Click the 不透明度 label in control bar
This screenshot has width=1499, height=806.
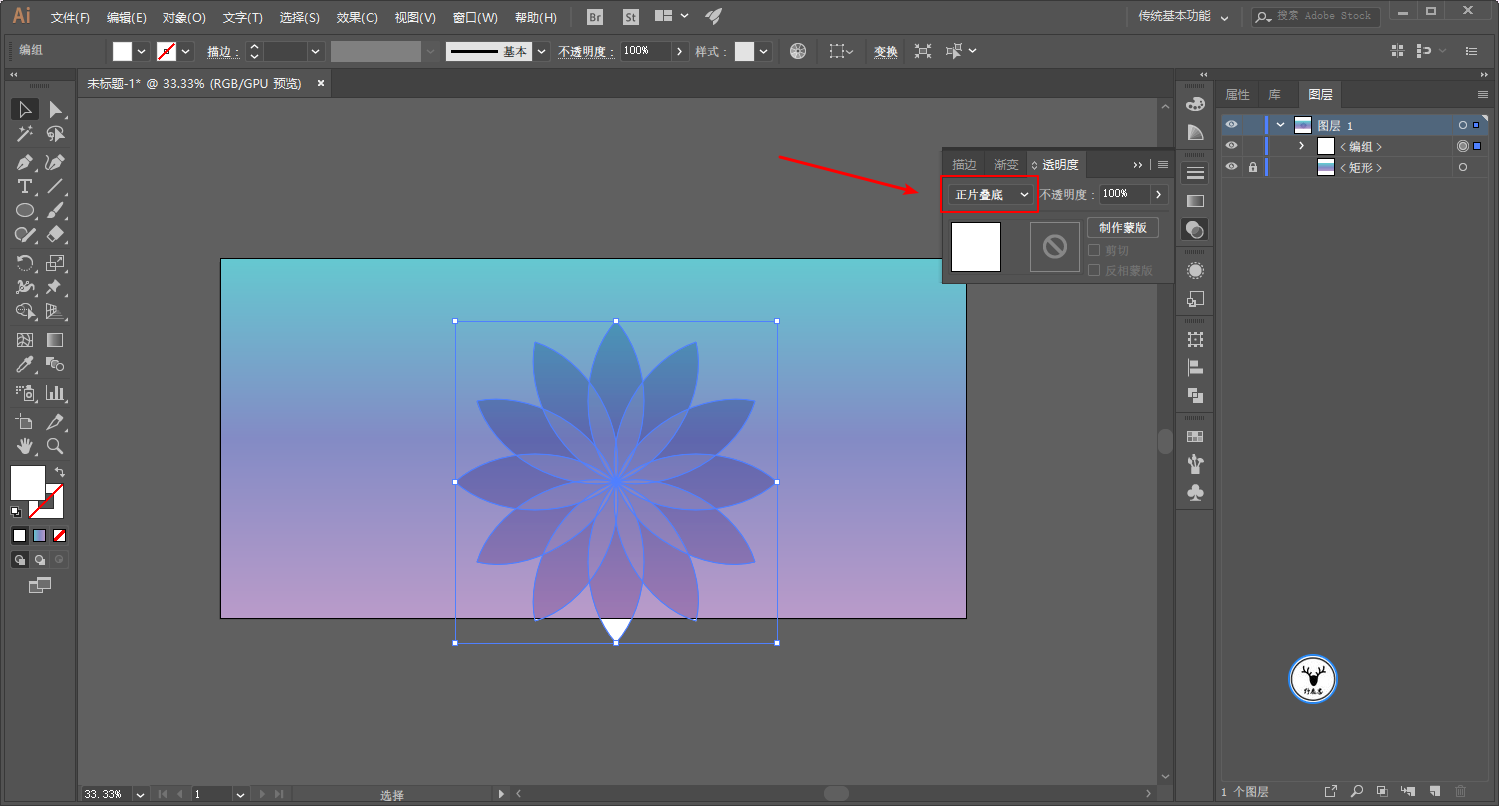tap(585, 51)
